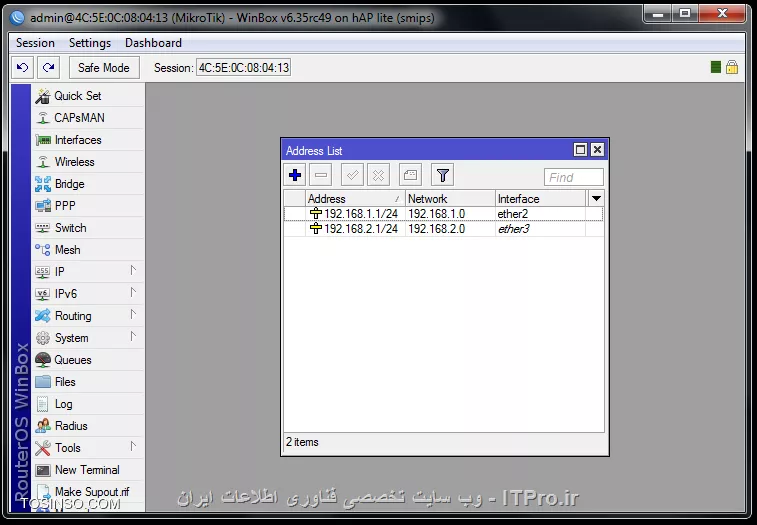Open the column selection dropdown arrow
Viewport: 757px width, 525px height.
596,199
